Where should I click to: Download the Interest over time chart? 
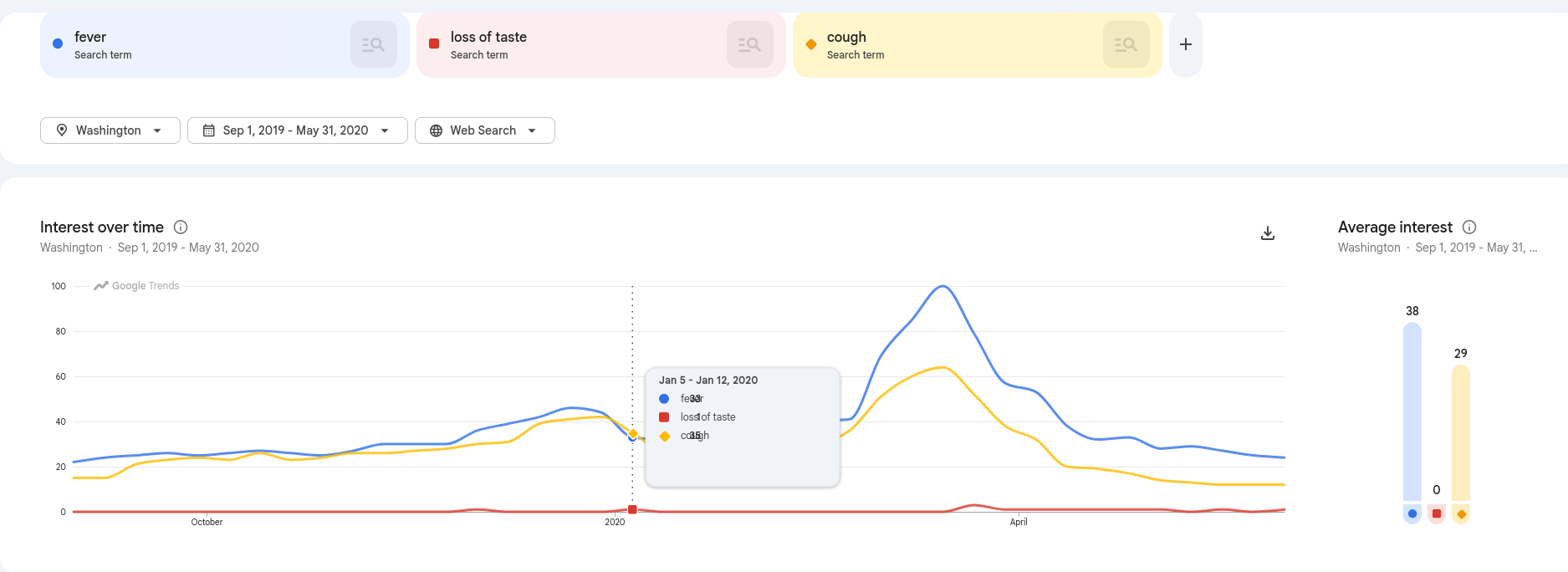pos(1268,233)
